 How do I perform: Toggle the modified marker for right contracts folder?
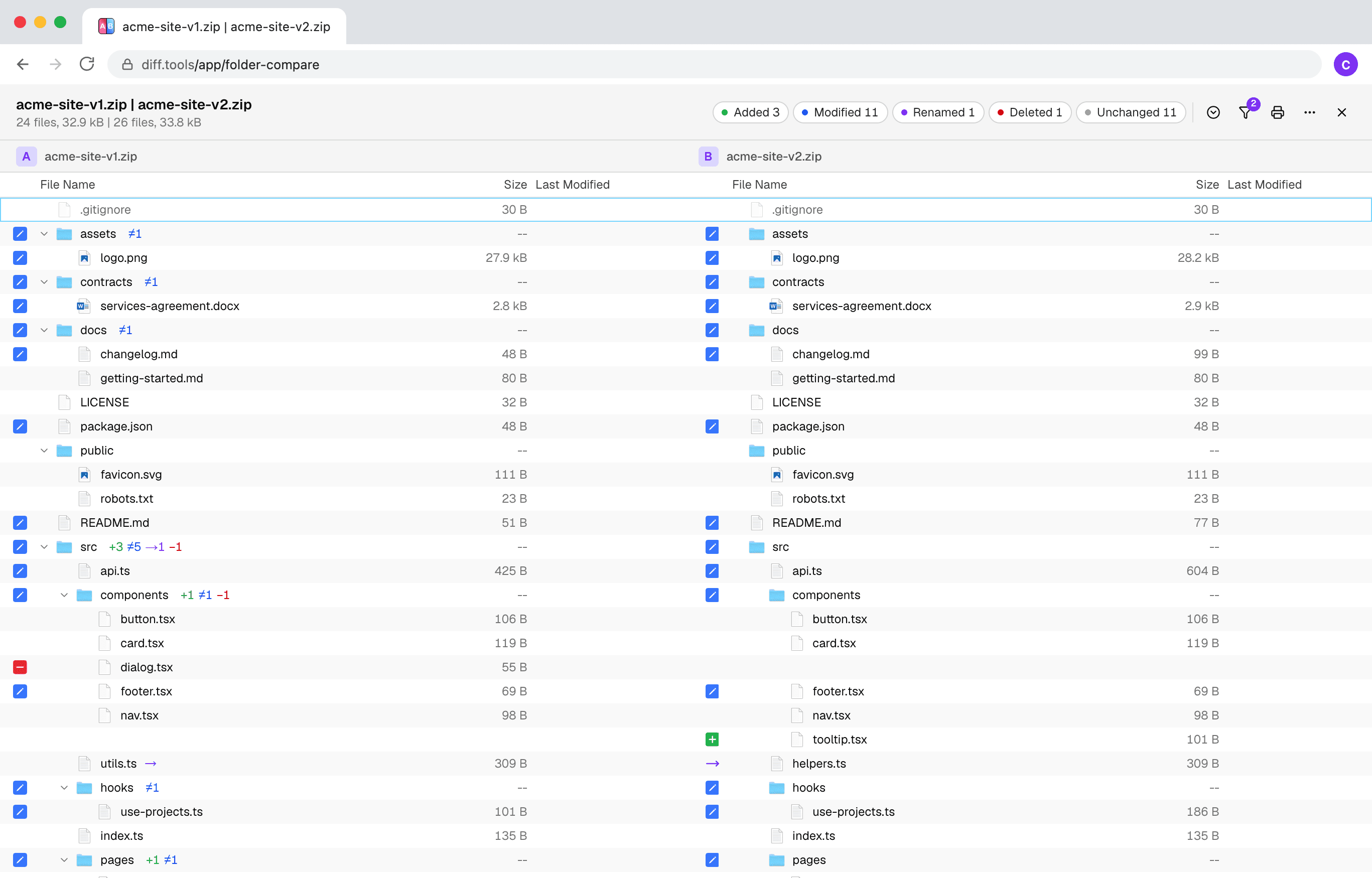pos(712,281)
